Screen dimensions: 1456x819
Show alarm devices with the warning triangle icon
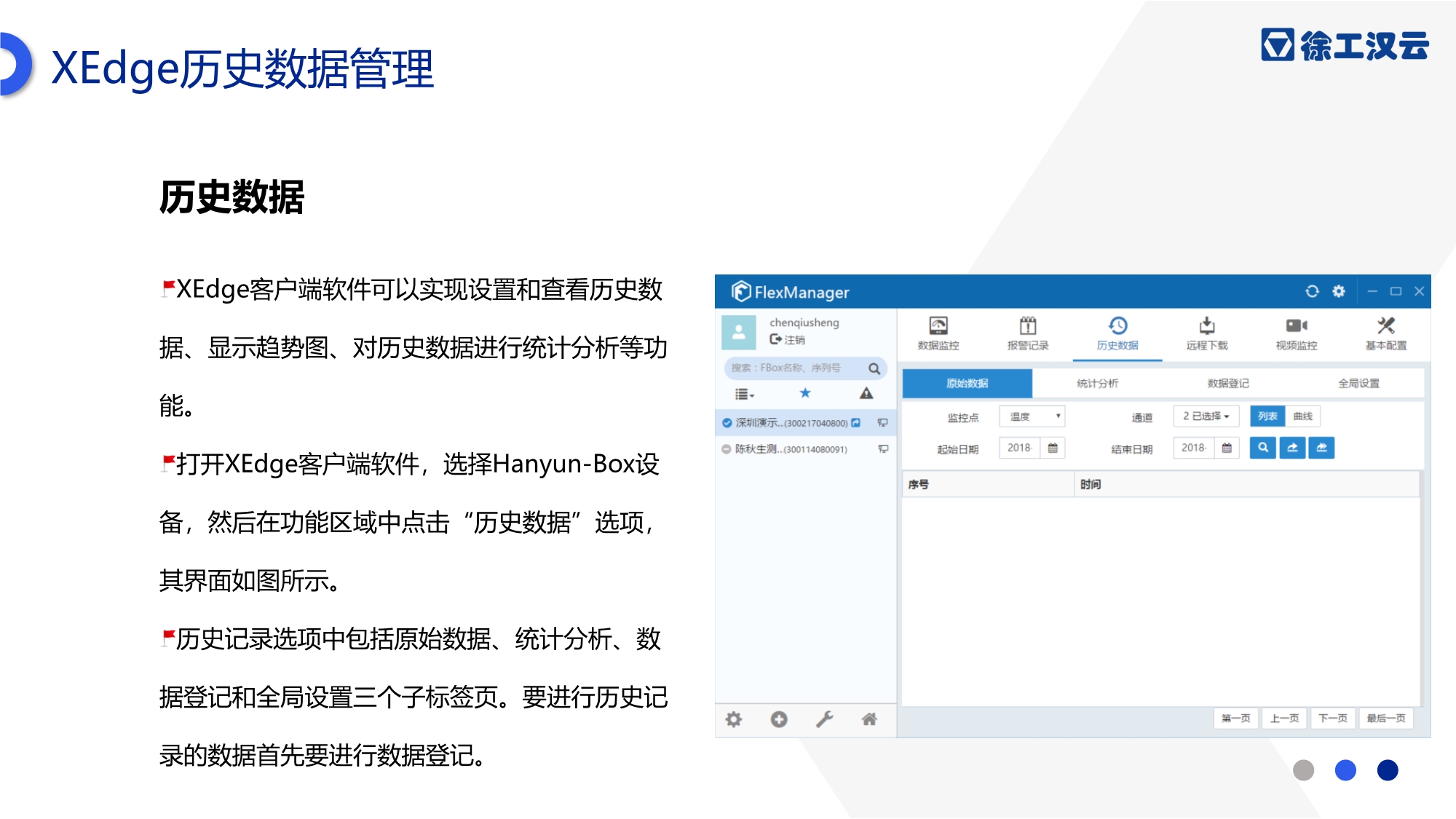point(866,393)
